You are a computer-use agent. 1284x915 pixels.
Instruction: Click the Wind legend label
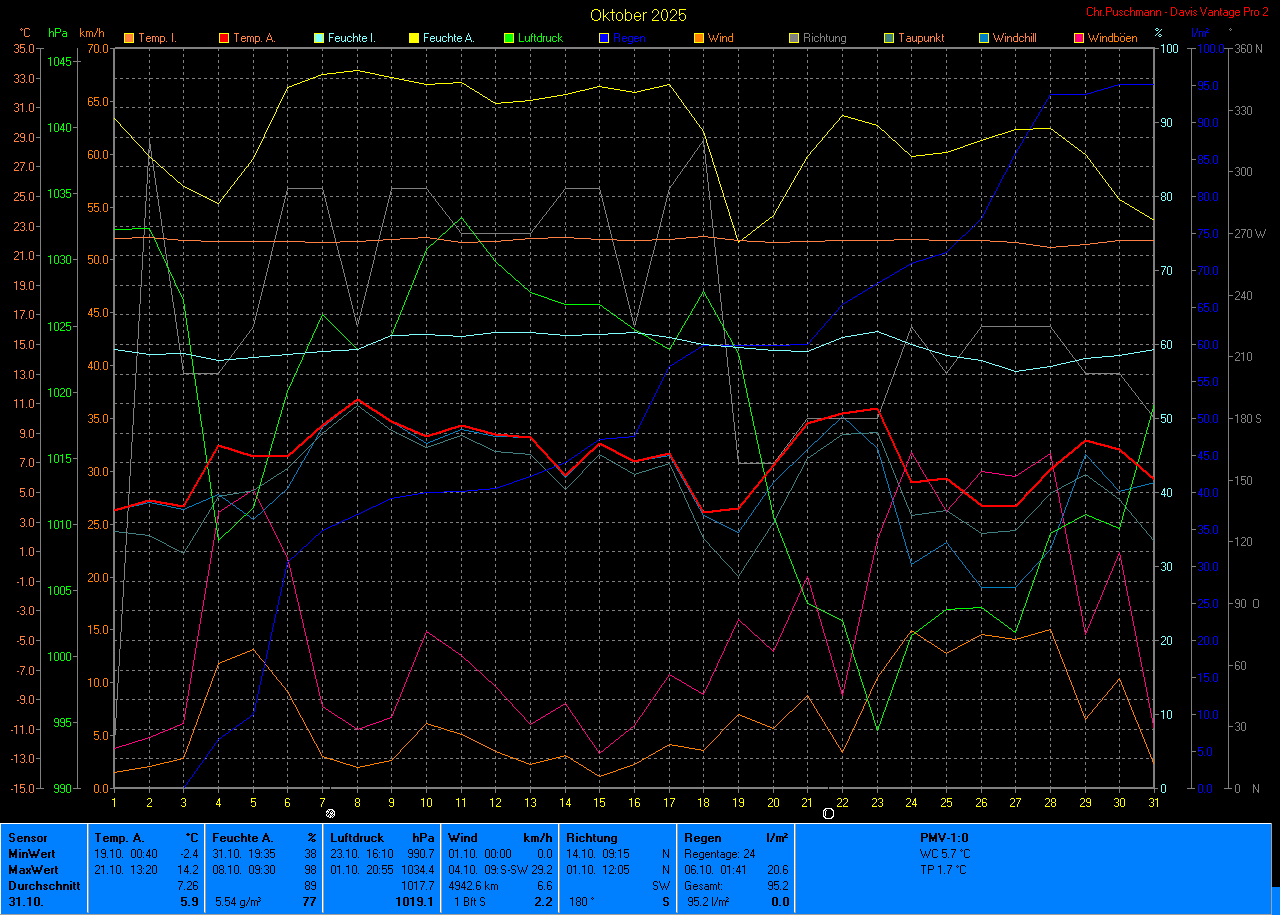[720, 39]
